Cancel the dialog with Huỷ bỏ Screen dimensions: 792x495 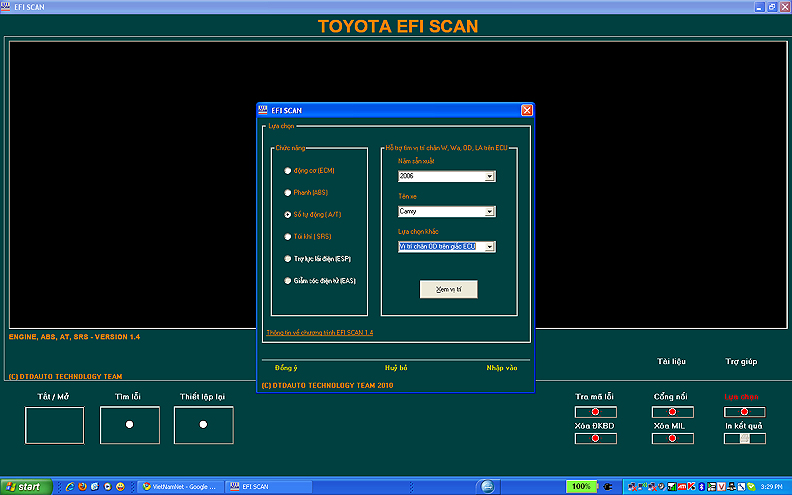pyautogui.click(x=396, y=368)
